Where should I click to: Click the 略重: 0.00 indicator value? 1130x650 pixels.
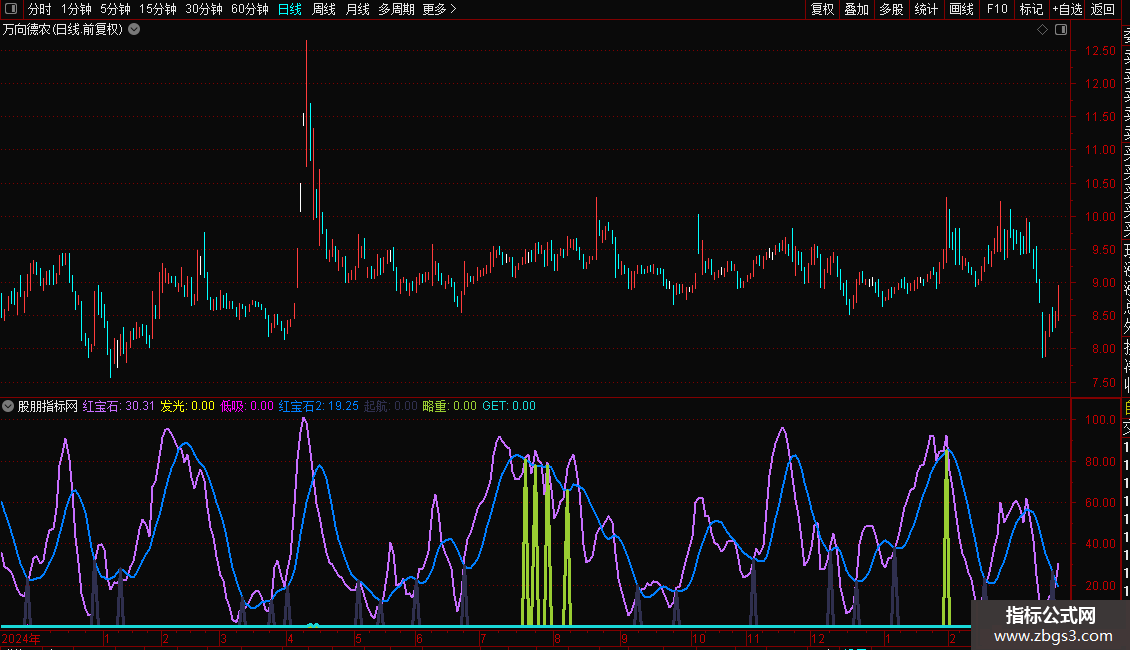tap(450, 406)
